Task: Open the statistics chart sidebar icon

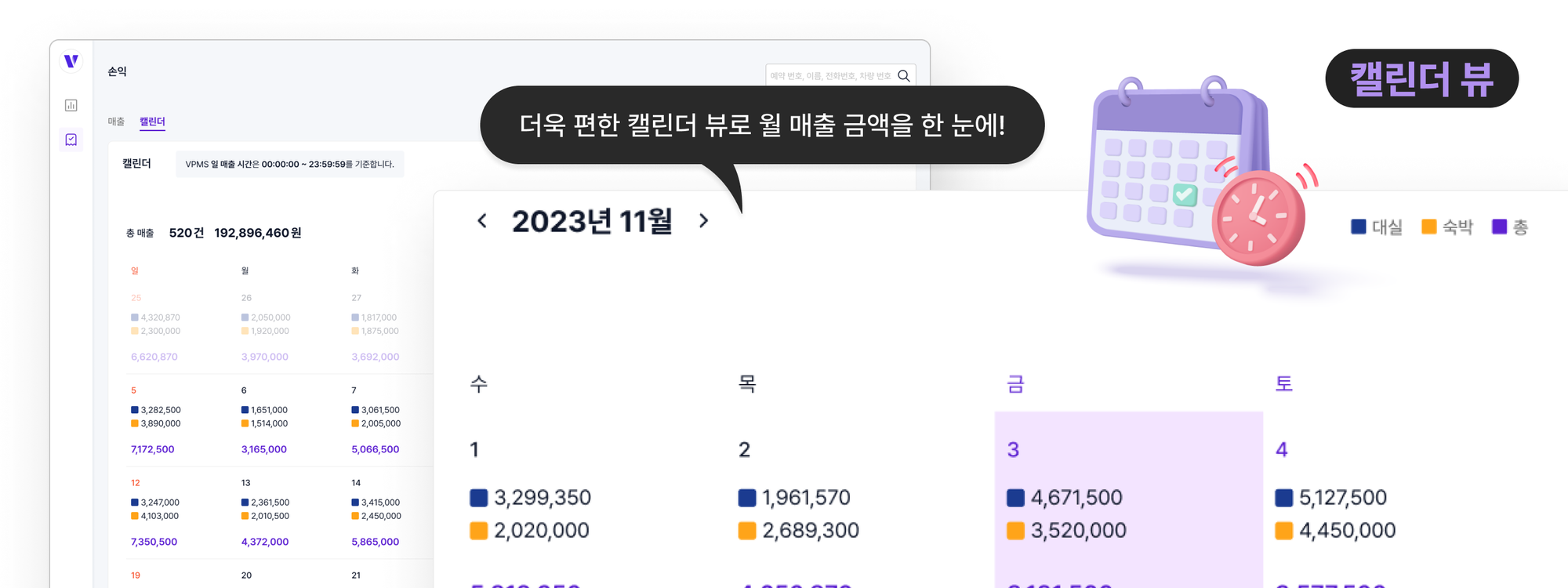Action: [71, 105]
